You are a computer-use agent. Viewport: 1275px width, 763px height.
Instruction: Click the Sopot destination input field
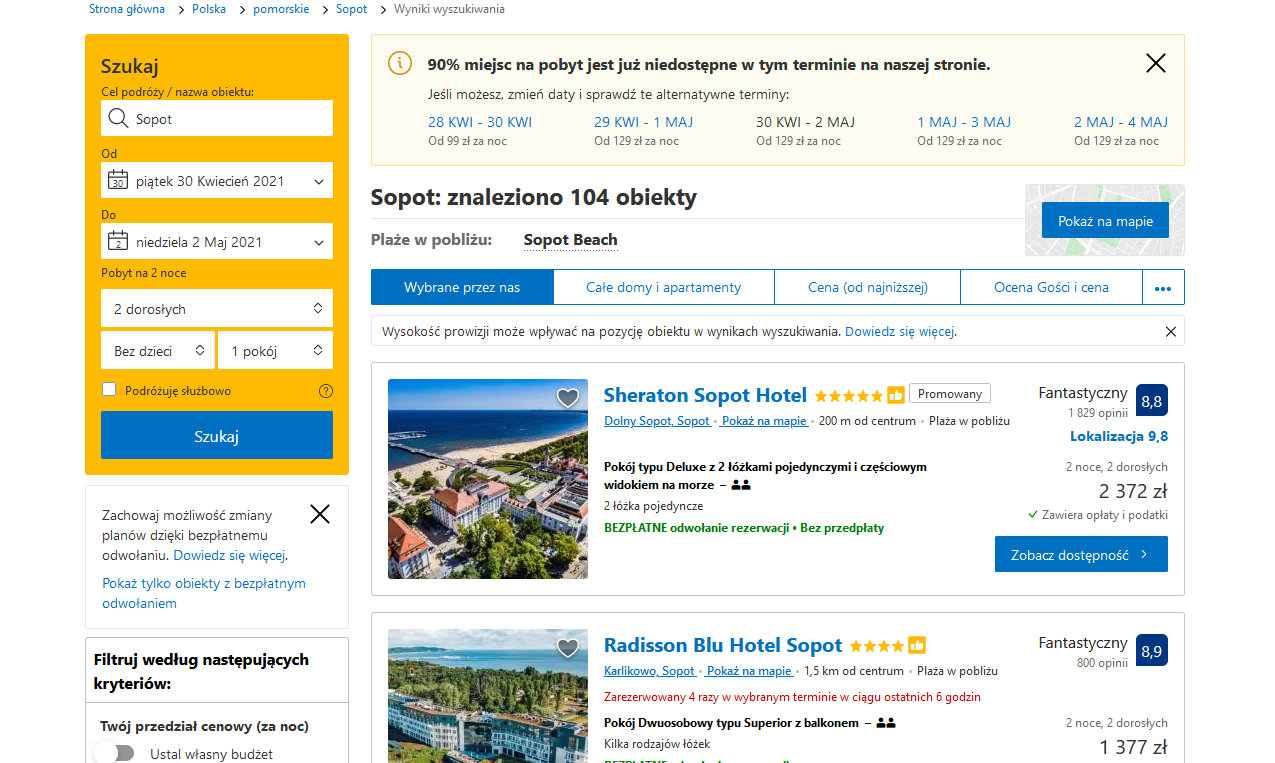(x=217, y=119)
